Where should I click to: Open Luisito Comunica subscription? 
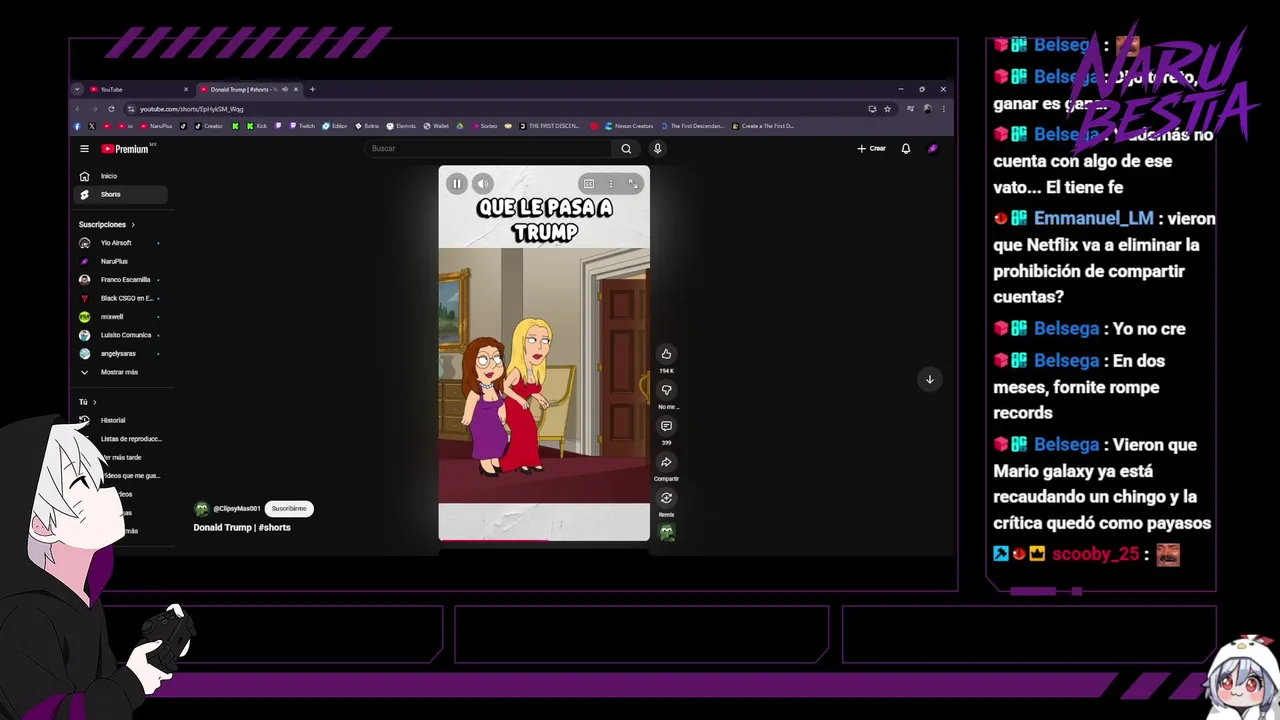[x=121, y=335]
